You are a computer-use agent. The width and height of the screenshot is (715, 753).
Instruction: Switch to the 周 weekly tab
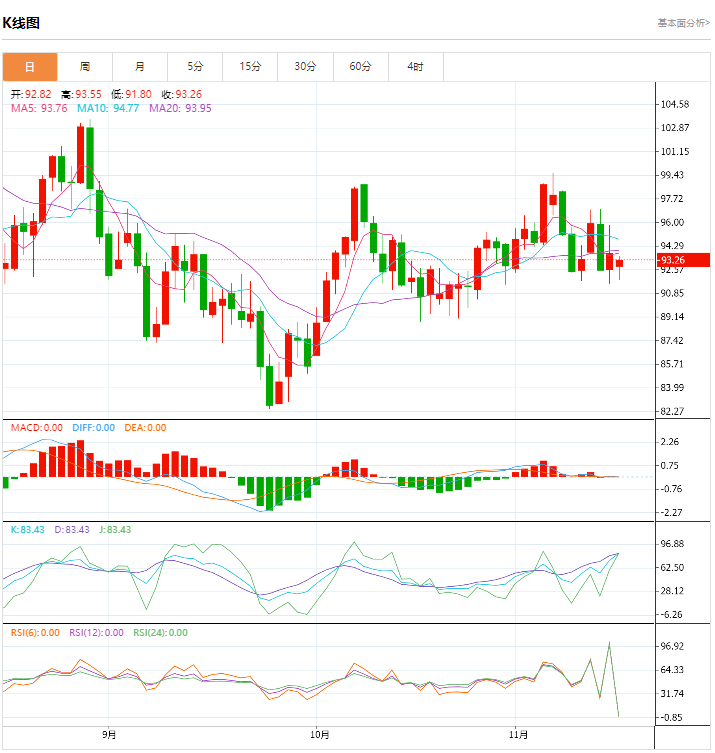[85, 67]
